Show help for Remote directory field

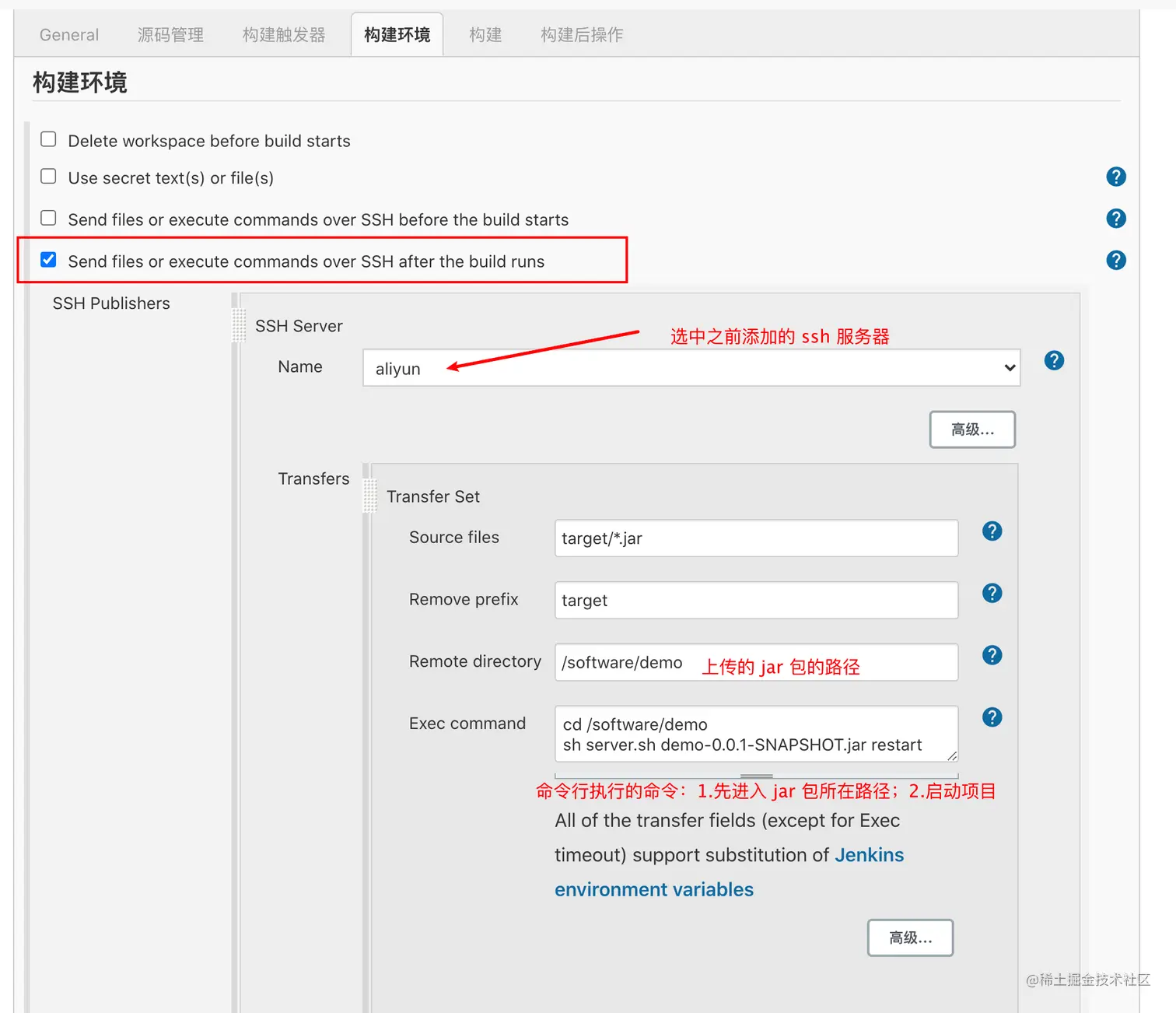(x=992, y=655)
